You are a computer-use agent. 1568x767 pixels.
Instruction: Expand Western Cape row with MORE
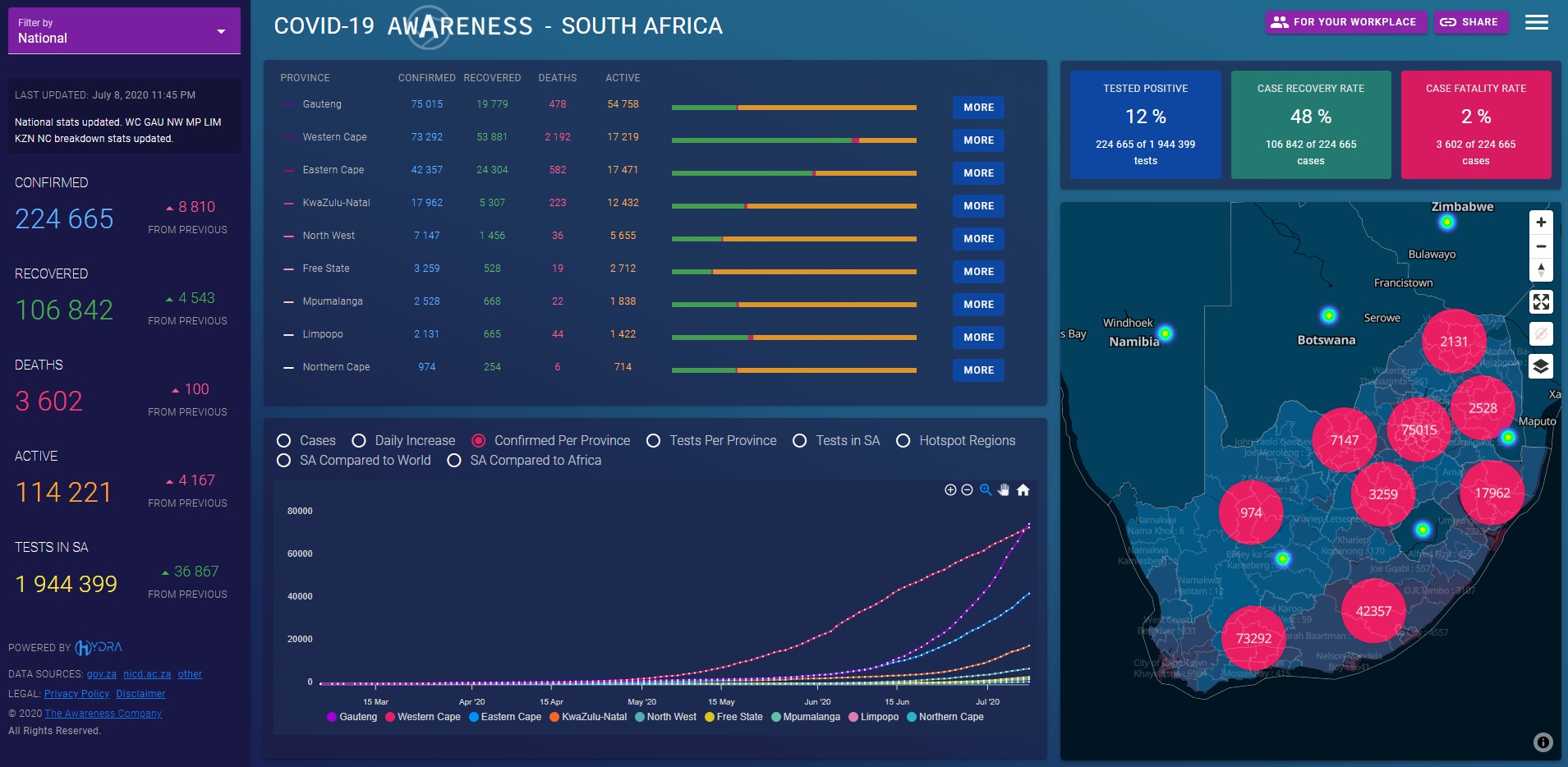978,140
